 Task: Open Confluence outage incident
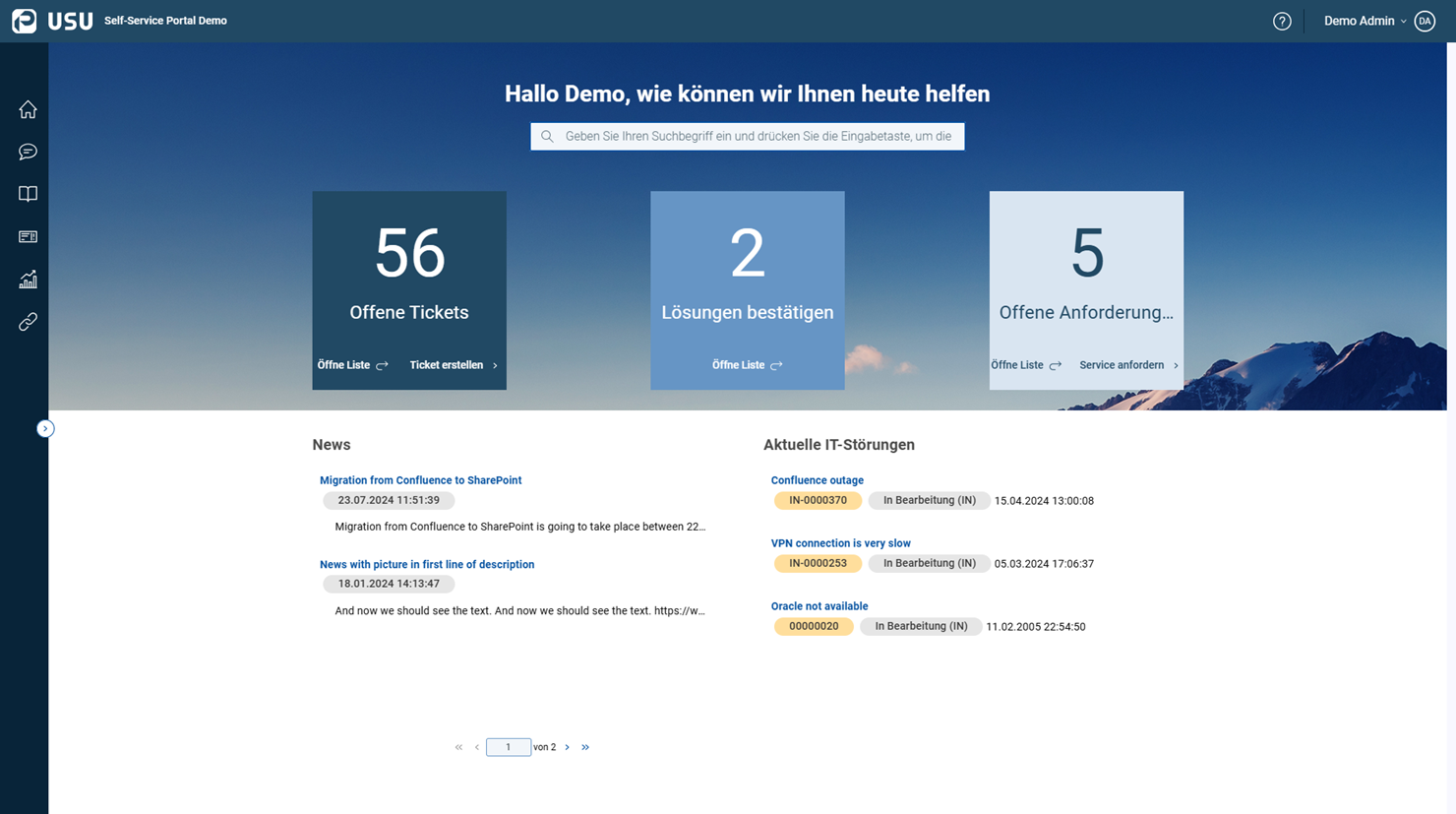point(818,480)
